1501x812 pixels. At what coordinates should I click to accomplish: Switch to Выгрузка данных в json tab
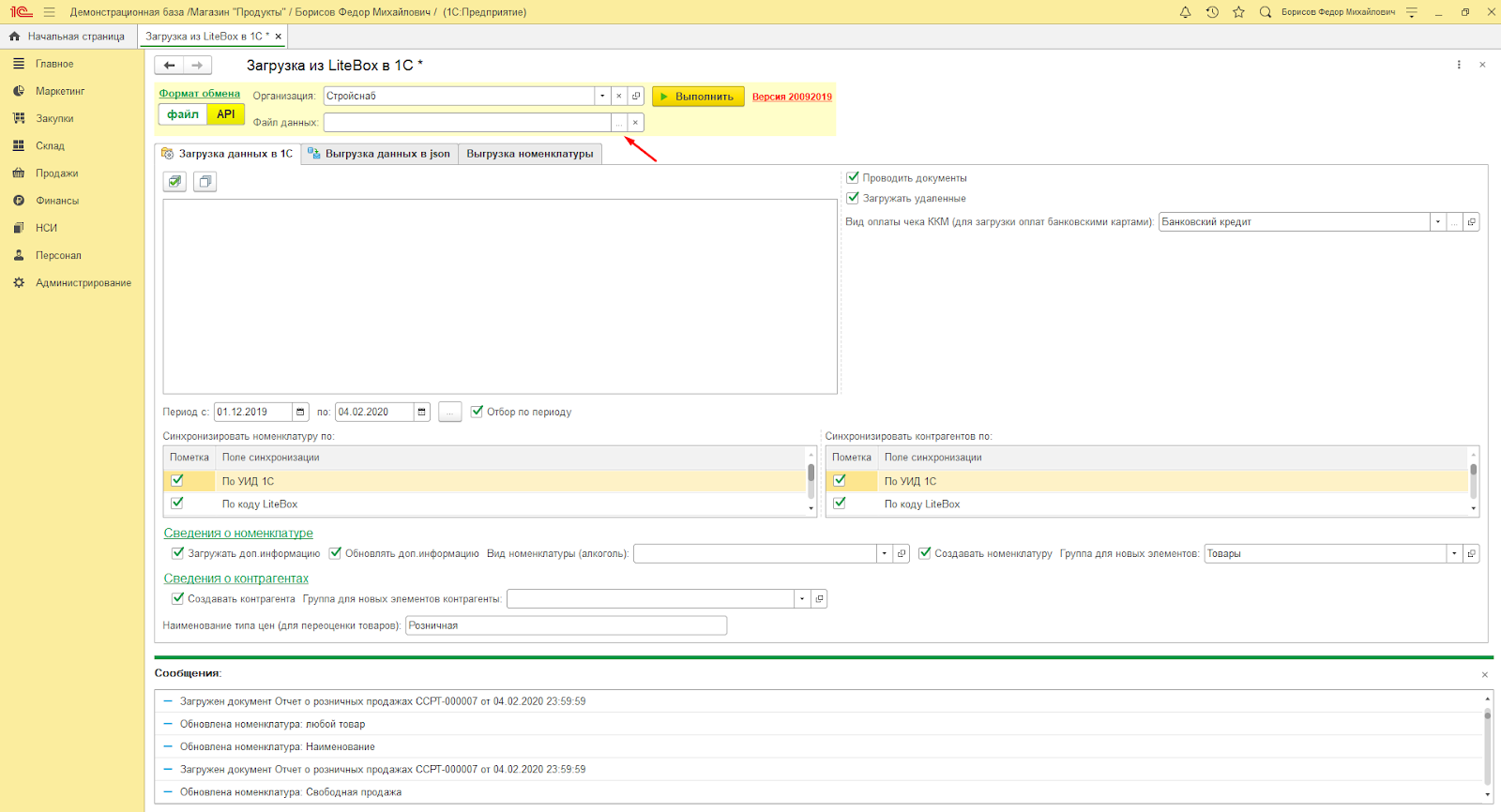[x=380, y=154]
